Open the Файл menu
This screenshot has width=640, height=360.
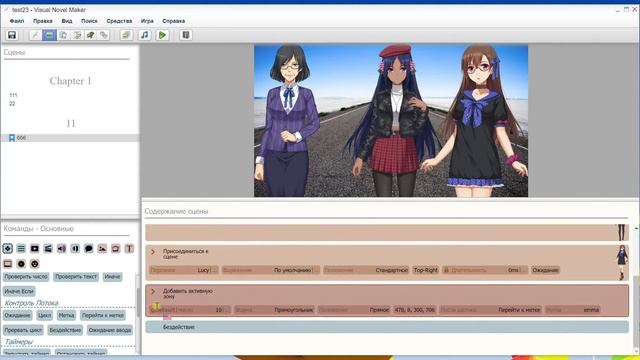(17, 21)
